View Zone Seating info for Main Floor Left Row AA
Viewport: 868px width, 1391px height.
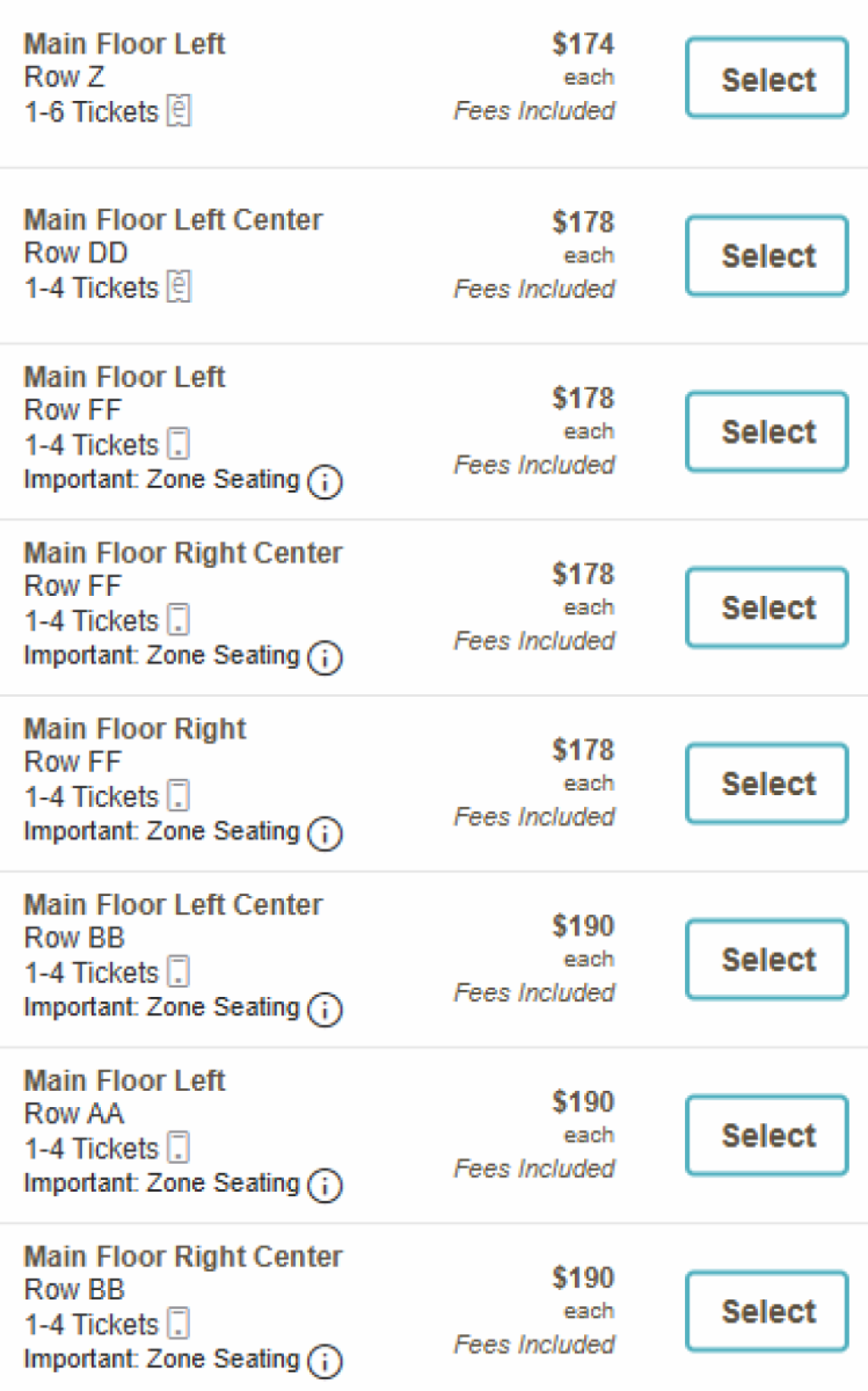[325, 1185]
